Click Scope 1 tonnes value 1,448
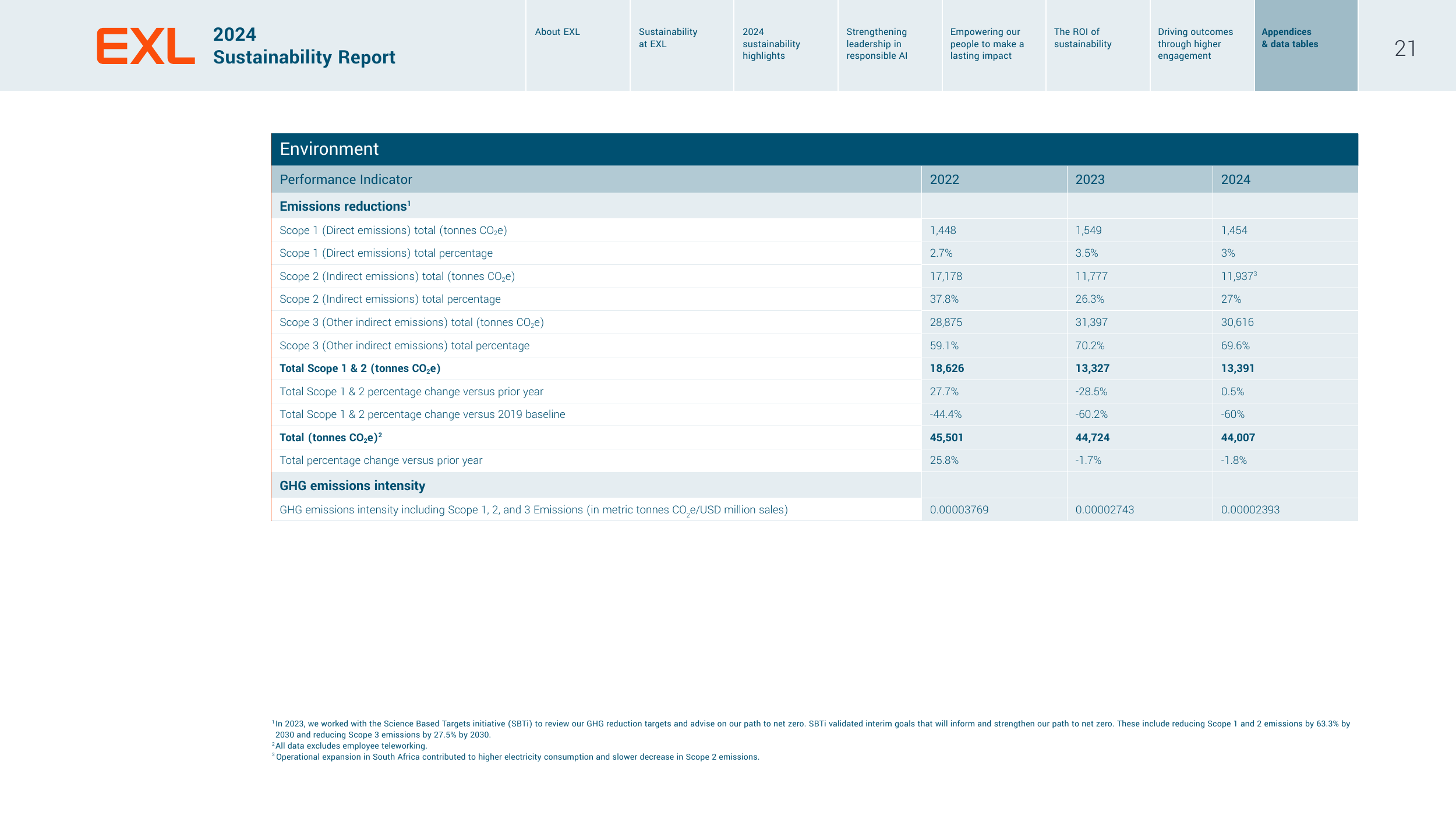Viewport: 1456px width, 819px height. coord(943,230)
